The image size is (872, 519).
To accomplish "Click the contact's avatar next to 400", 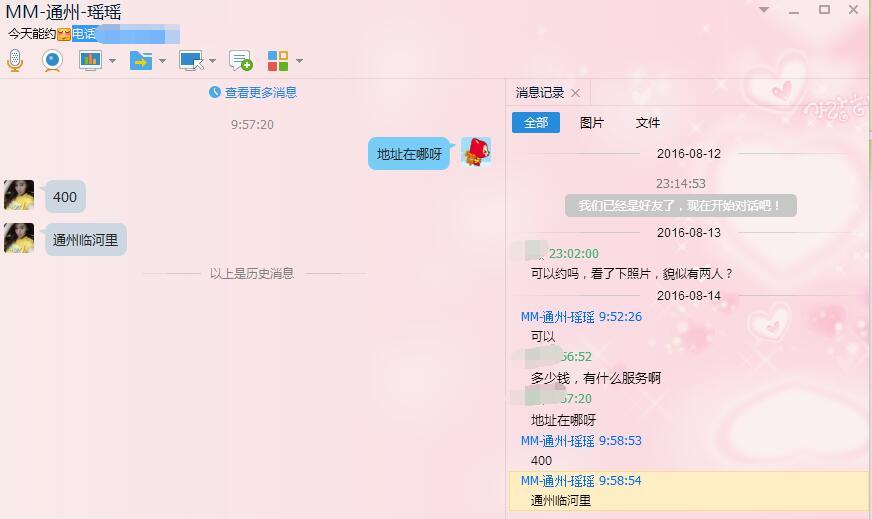I will [x=19, y=195].
